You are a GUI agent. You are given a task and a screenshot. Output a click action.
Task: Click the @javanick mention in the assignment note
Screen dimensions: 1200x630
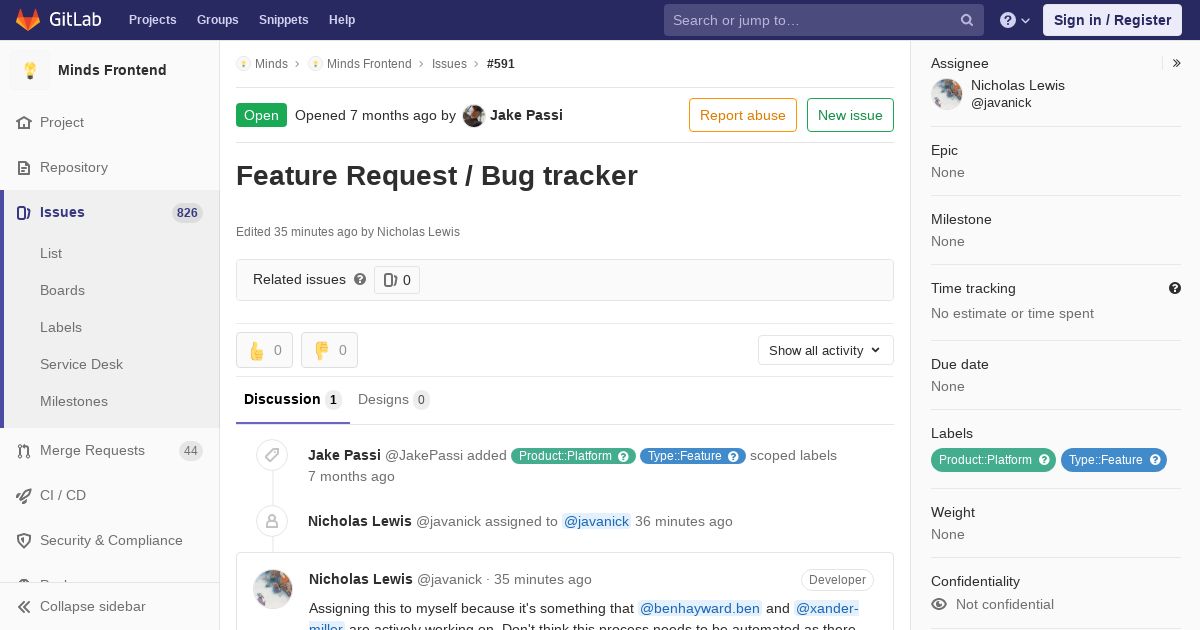tap(596, 521)
